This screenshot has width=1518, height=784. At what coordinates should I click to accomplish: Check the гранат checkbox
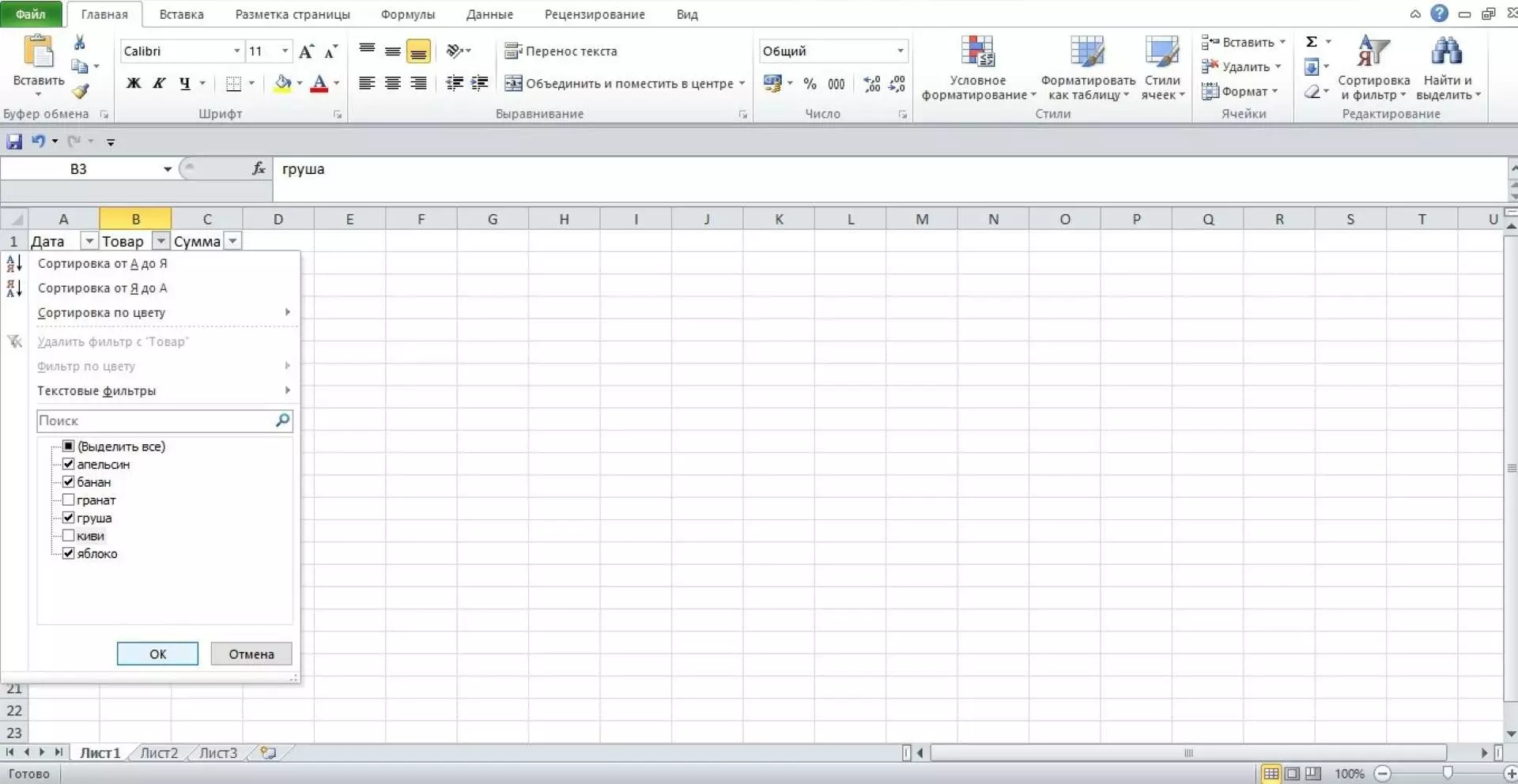[69, 500]
